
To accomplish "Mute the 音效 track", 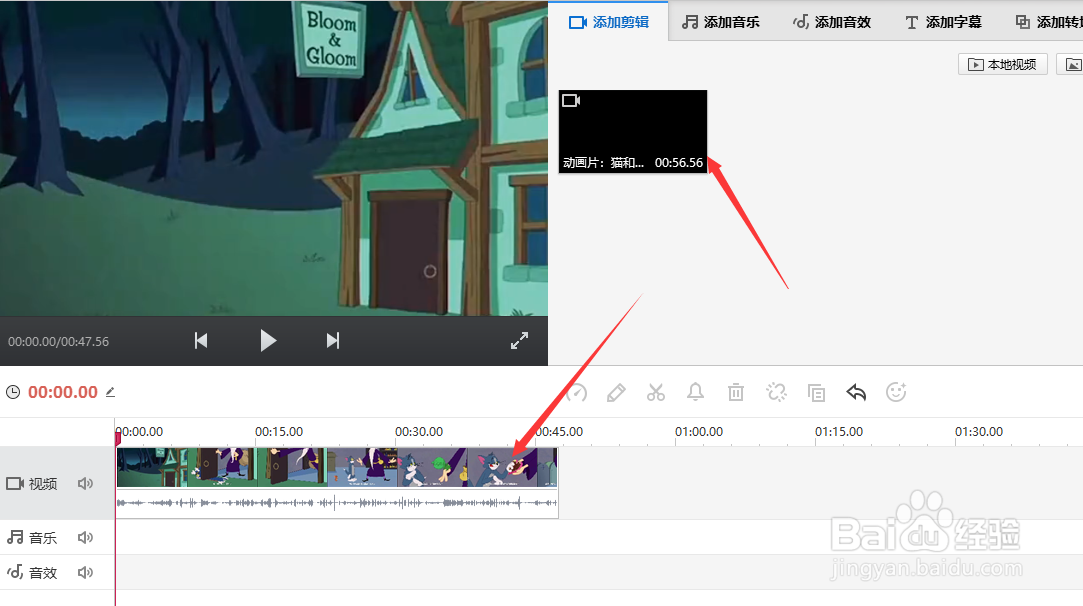I will pyautogui.click(x=86, y=572).
